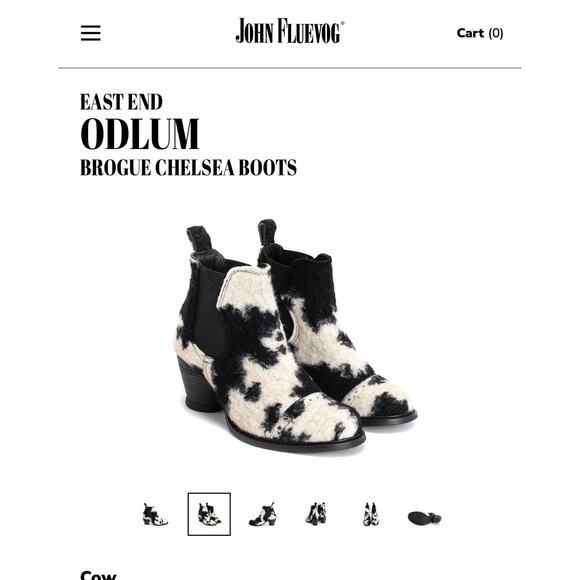Open the Cart (0) link
This screenshot has width=580, height=580.
click(480, 33)
